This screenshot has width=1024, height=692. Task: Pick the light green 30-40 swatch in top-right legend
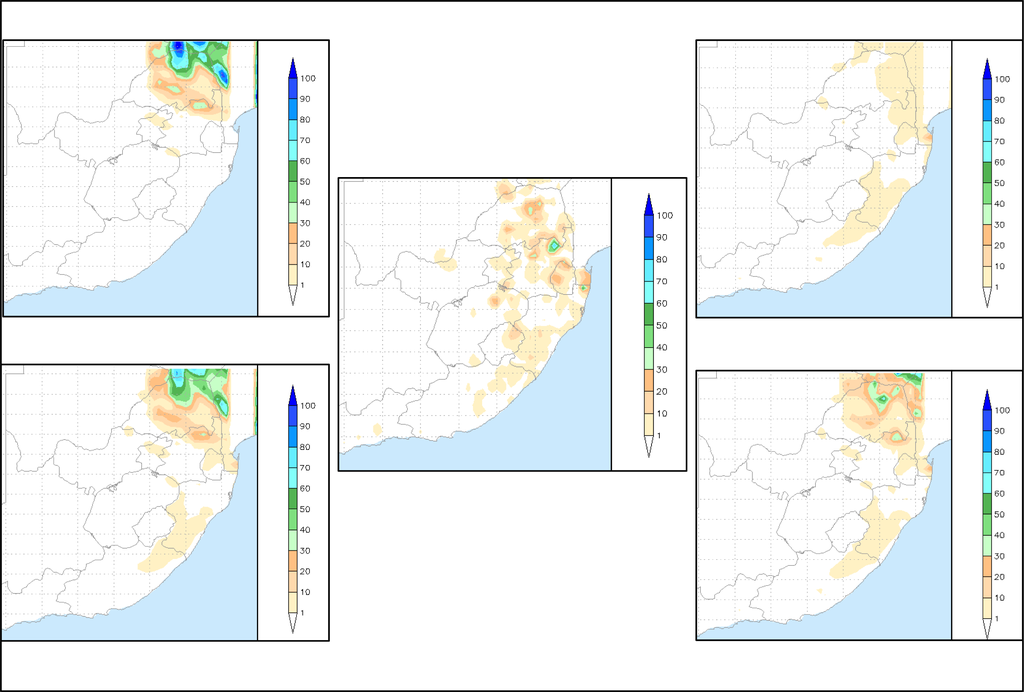(987, 214)
